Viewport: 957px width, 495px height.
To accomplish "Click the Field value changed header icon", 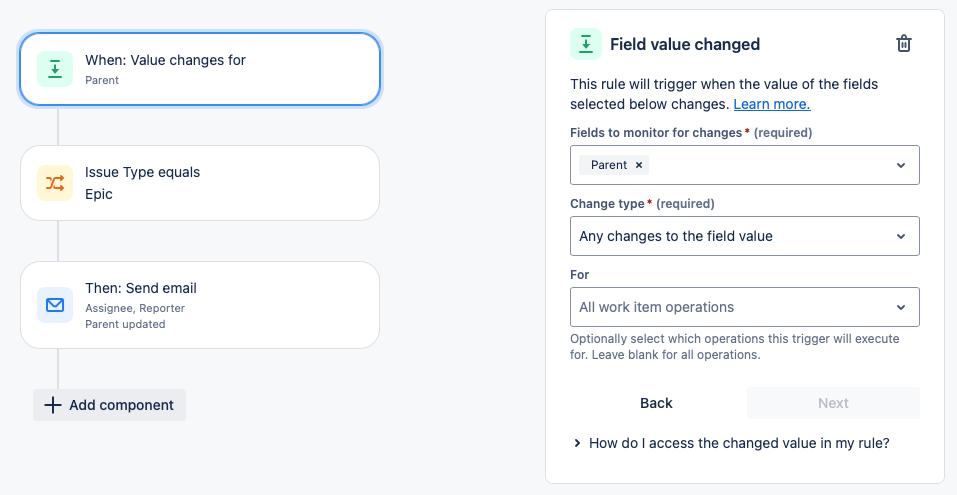I will coord(586,44).
